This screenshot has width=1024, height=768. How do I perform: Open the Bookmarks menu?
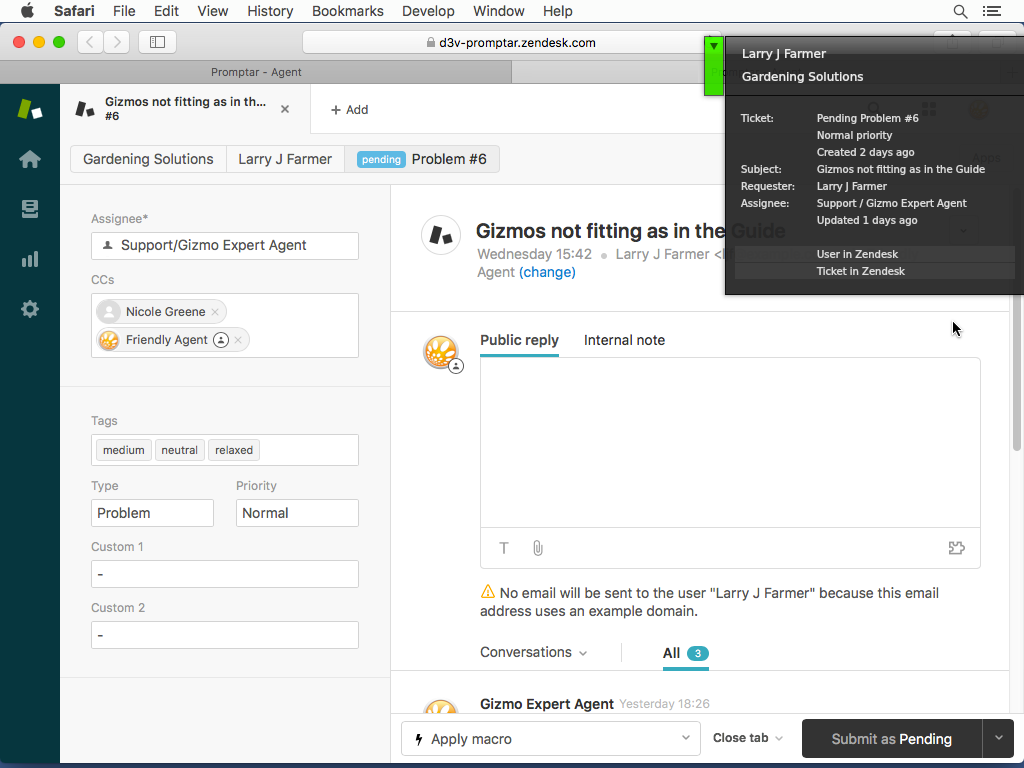click(x=347, y=11)
